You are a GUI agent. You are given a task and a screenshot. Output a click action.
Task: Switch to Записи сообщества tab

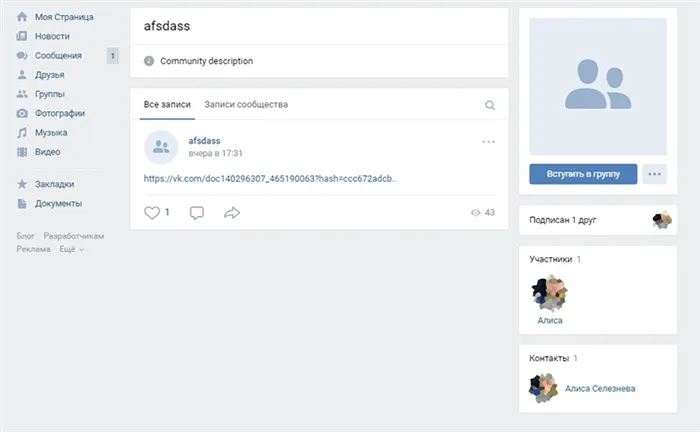[x=246, y=104]
